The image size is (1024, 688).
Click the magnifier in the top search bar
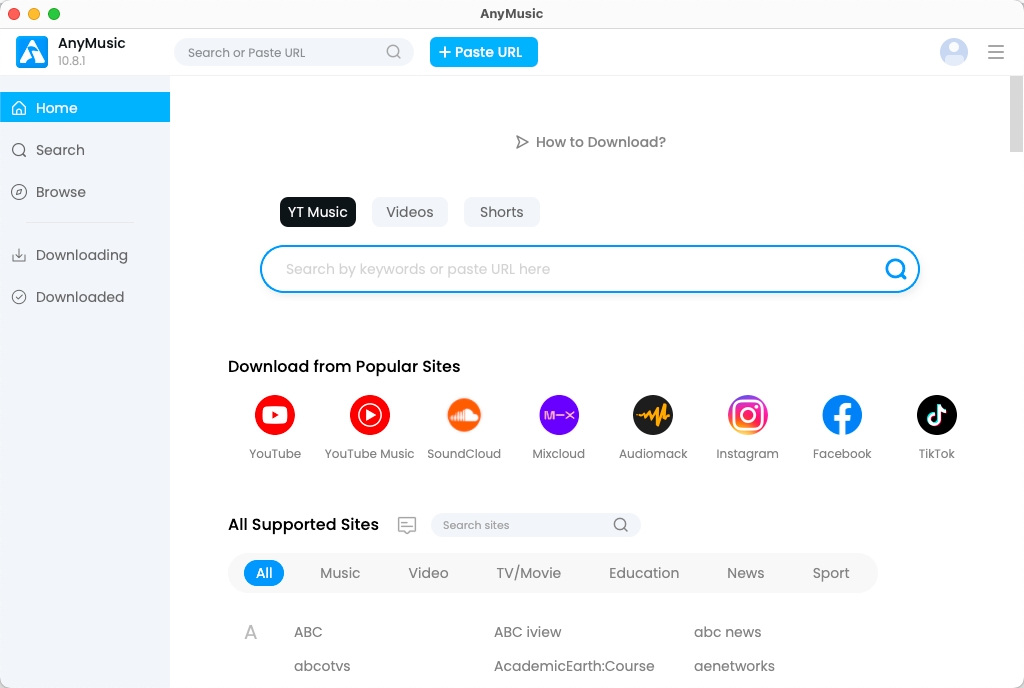click(393, 52)
